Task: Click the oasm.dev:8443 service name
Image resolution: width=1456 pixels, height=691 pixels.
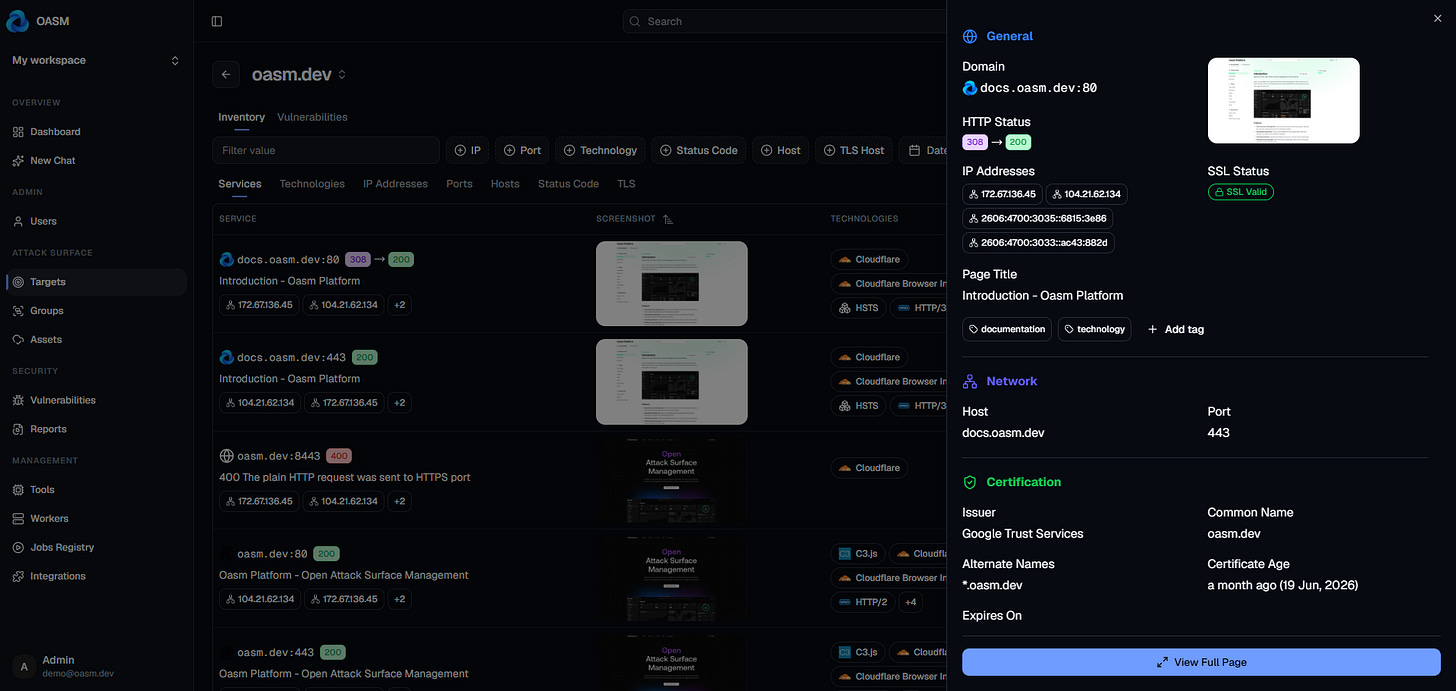Action: tap(279, 456)
